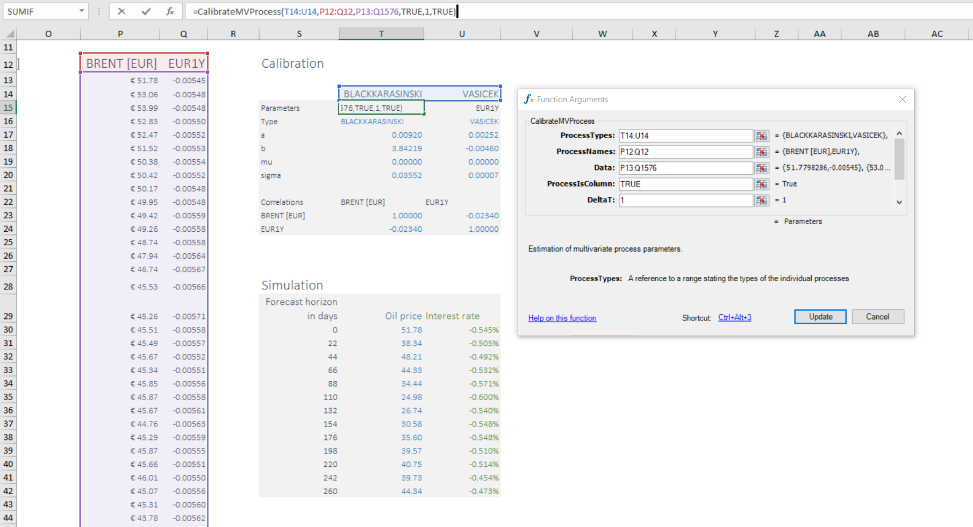Viewport: 973px width, 527px height.
Task: Close the Function Arguments dialog
Action: point(902,99)
